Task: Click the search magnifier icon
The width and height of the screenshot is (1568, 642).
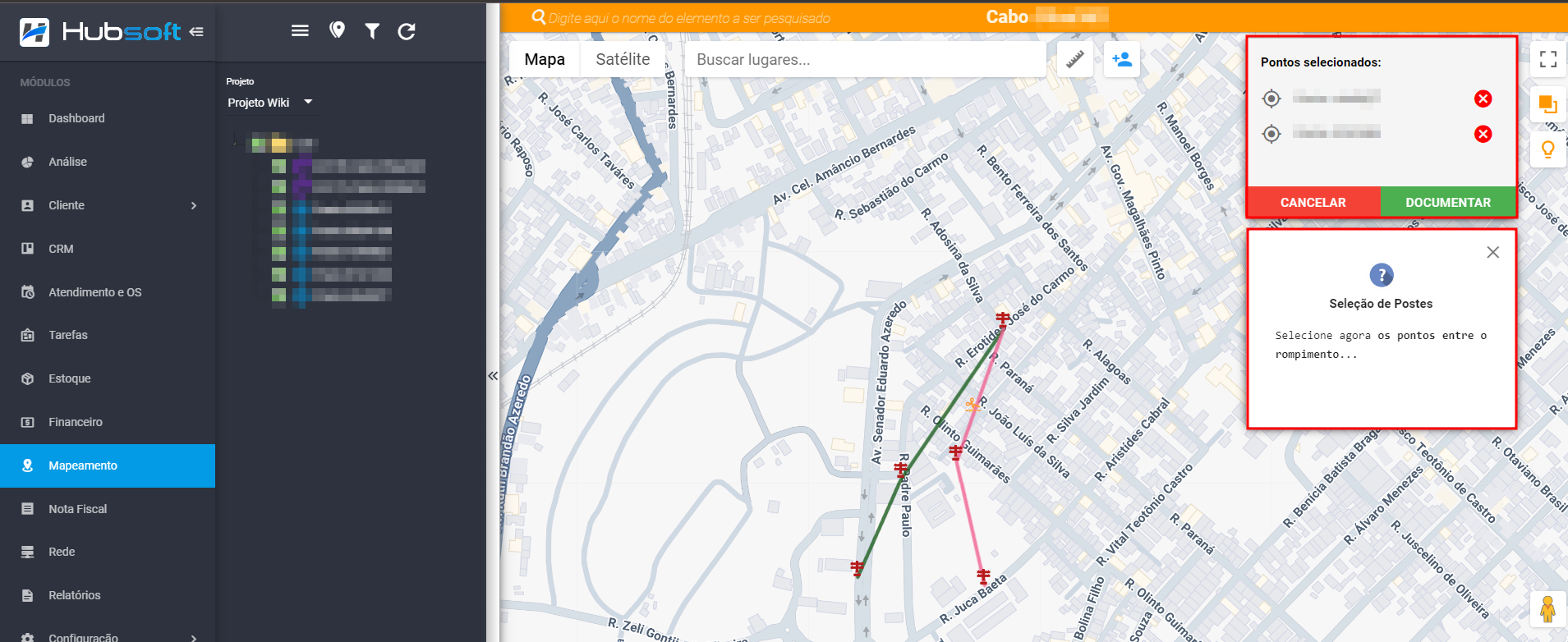Action: (539, 17)
